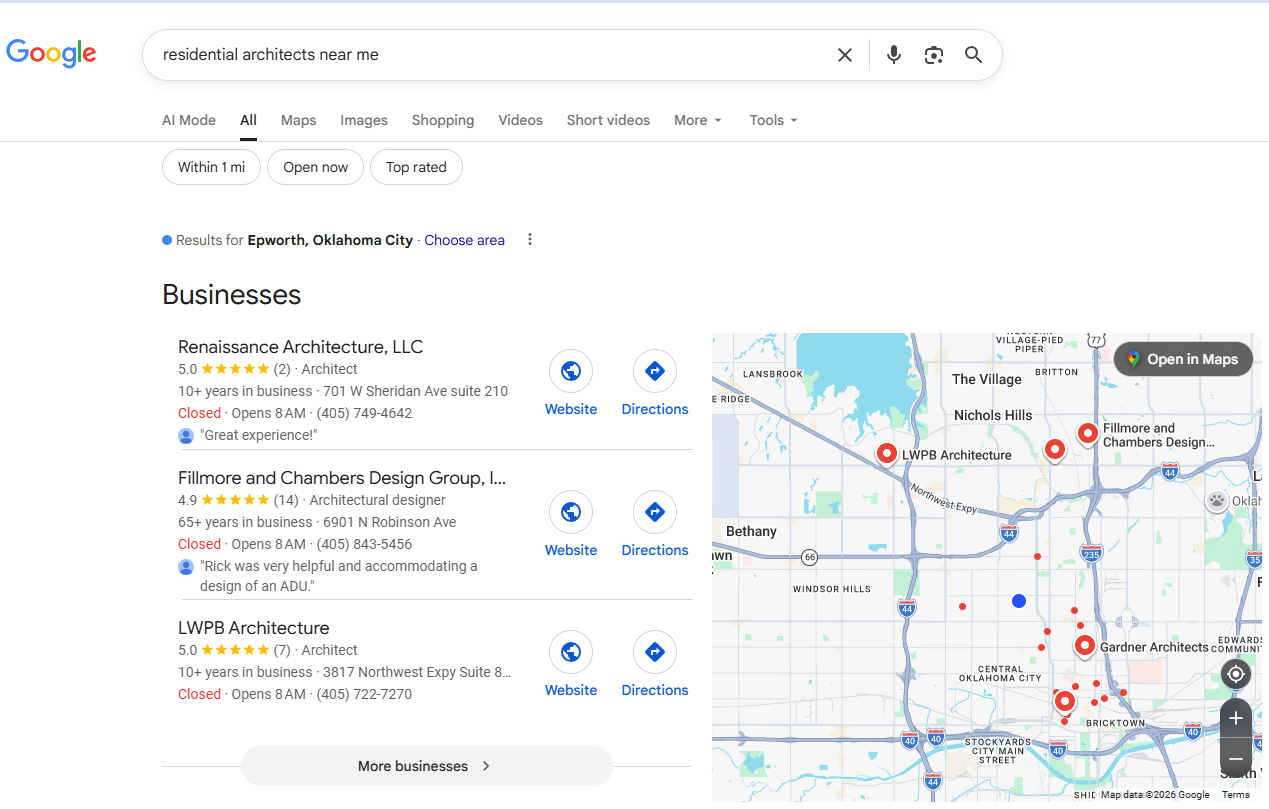Open Google Lens image search icon

click(x=934, y=55)
